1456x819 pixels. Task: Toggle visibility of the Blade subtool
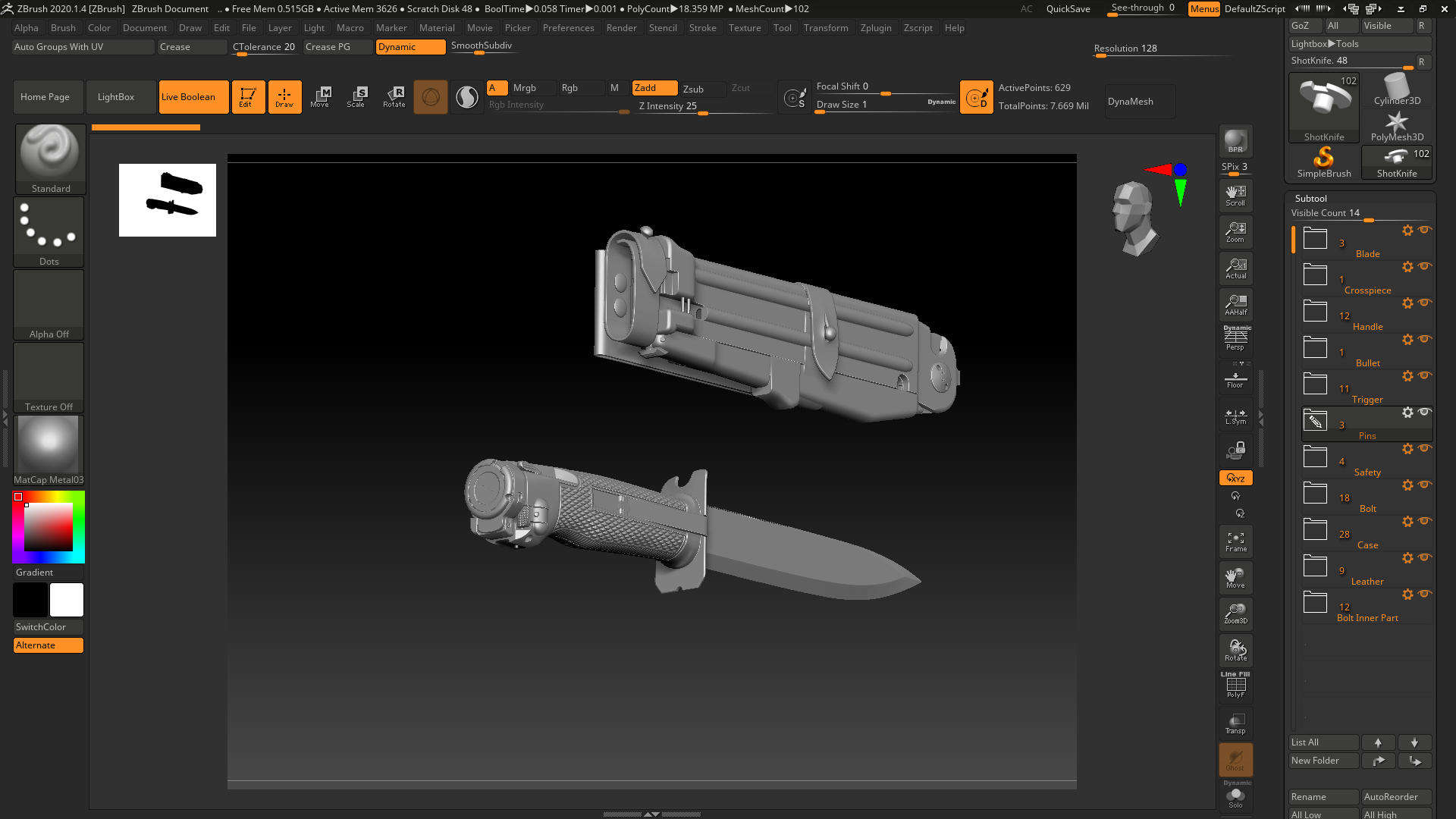click(1425, 231)
